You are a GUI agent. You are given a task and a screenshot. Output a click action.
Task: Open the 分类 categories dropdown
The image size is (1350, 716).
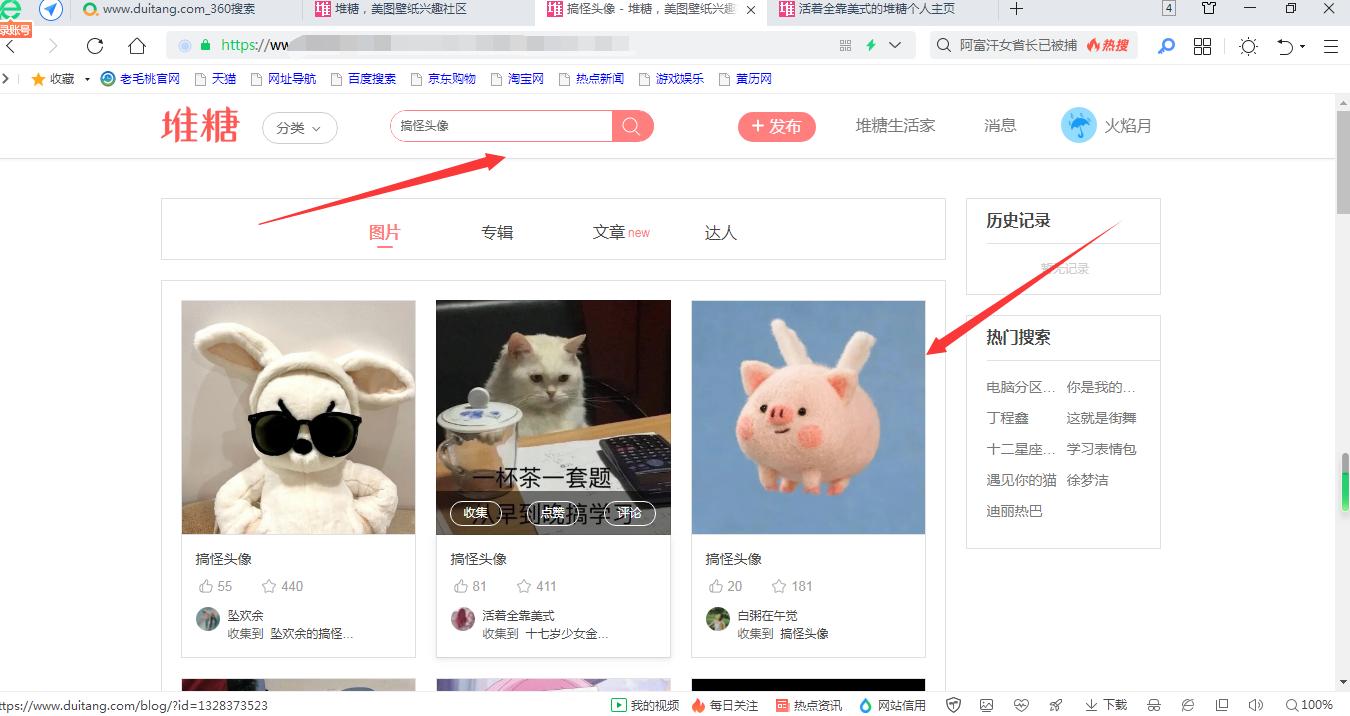[x=299, y=128]
